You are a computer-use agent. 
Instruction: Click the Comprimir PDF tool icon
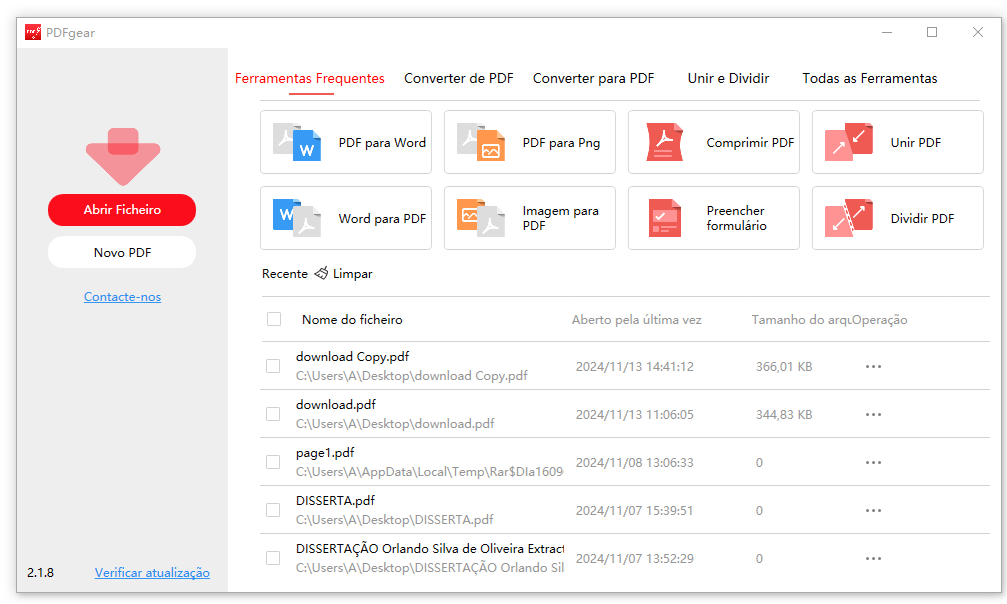click(x=664, y=142)
